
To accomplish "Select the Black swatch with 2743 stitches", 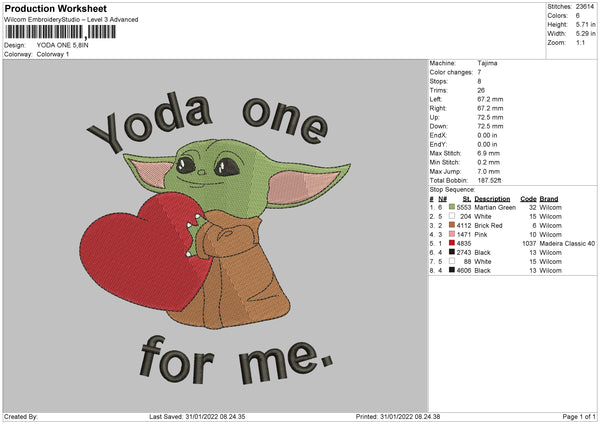I will pyautogui.click(x=452, y=252).
